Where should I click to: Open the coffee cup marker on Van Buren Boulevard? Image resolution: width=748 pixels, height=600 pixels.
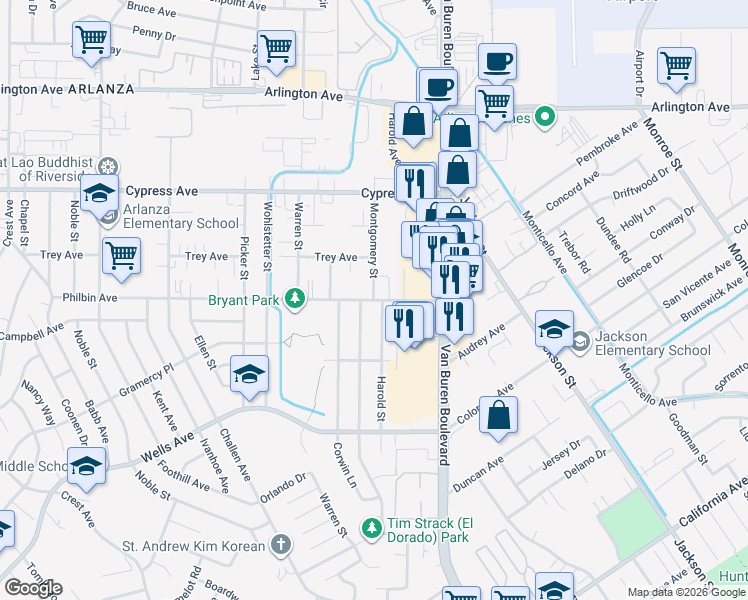click(x=439, y=88)
